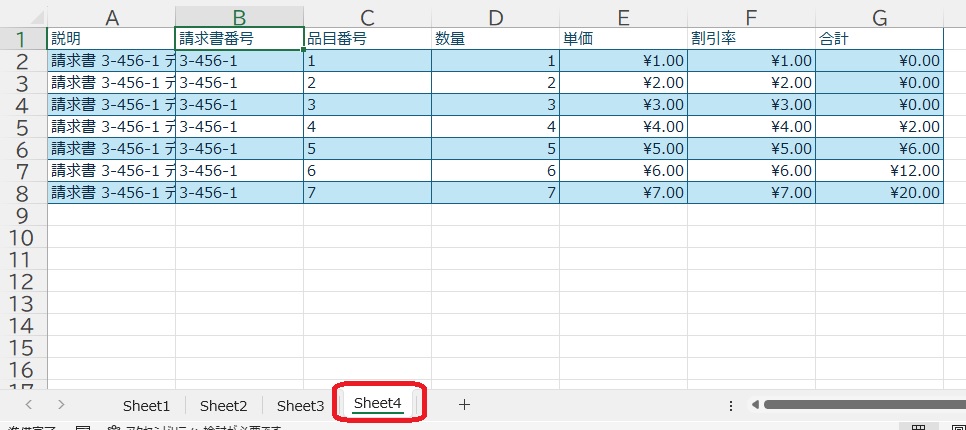Open the Sheet2 tab
The height and width of the screenshot is (430, 966).
(223, 405)
